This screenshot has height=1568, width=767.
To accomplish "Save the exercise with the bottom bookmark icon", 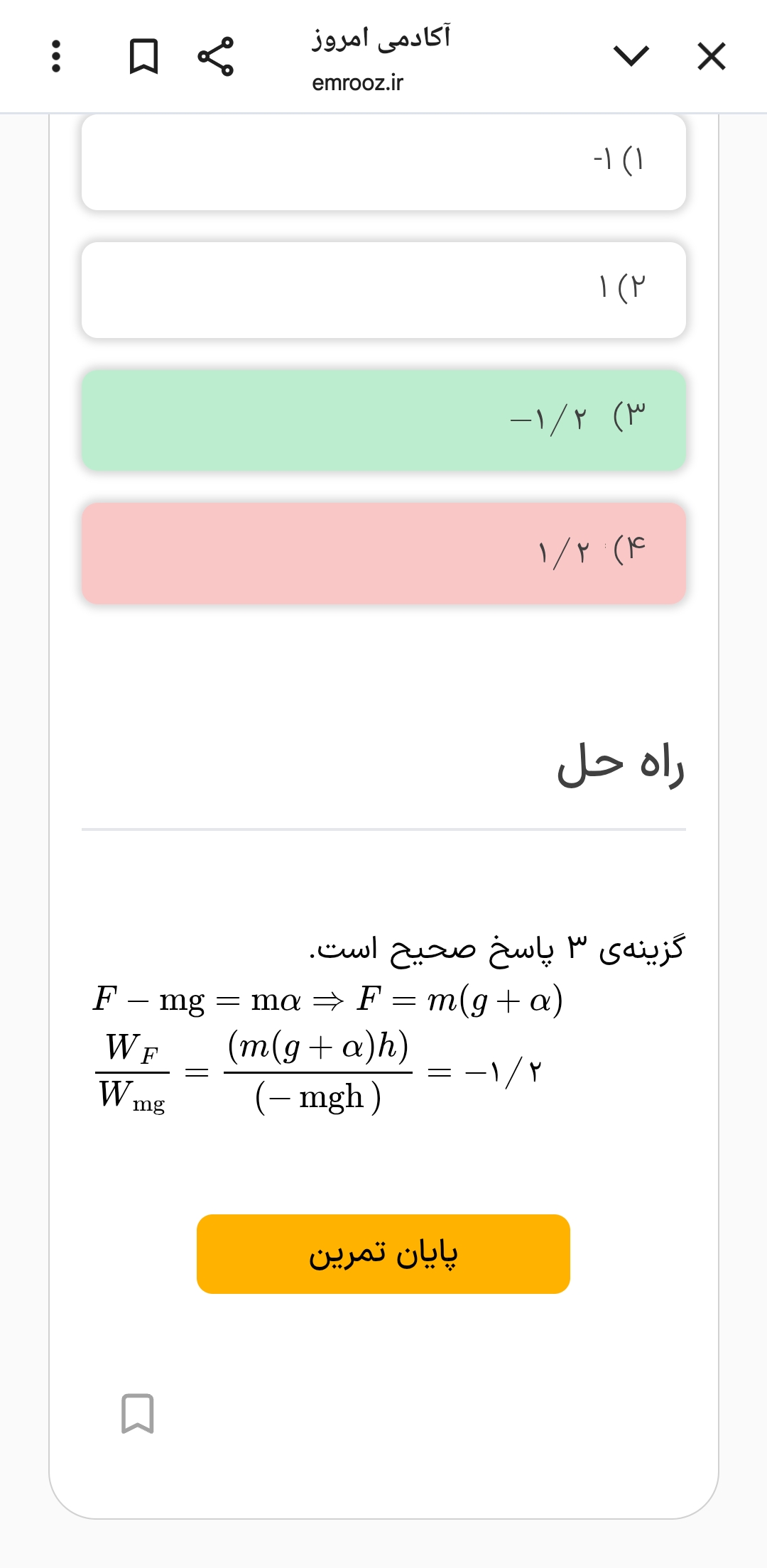I will (137, 1413).
